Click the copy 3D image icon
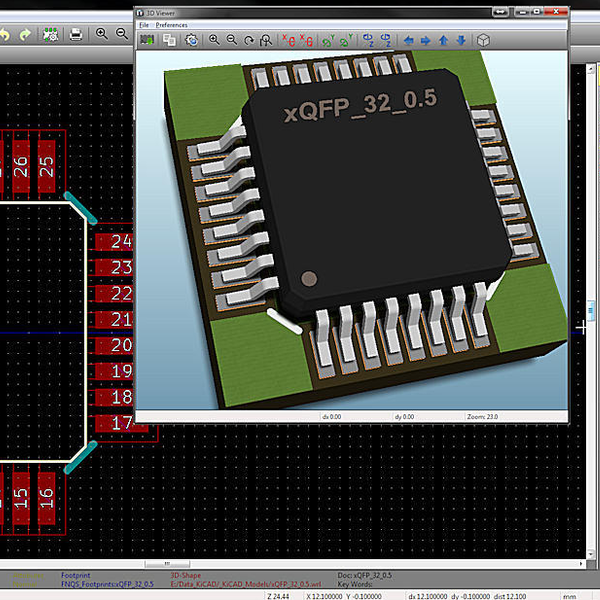 [x=169, y=40]
